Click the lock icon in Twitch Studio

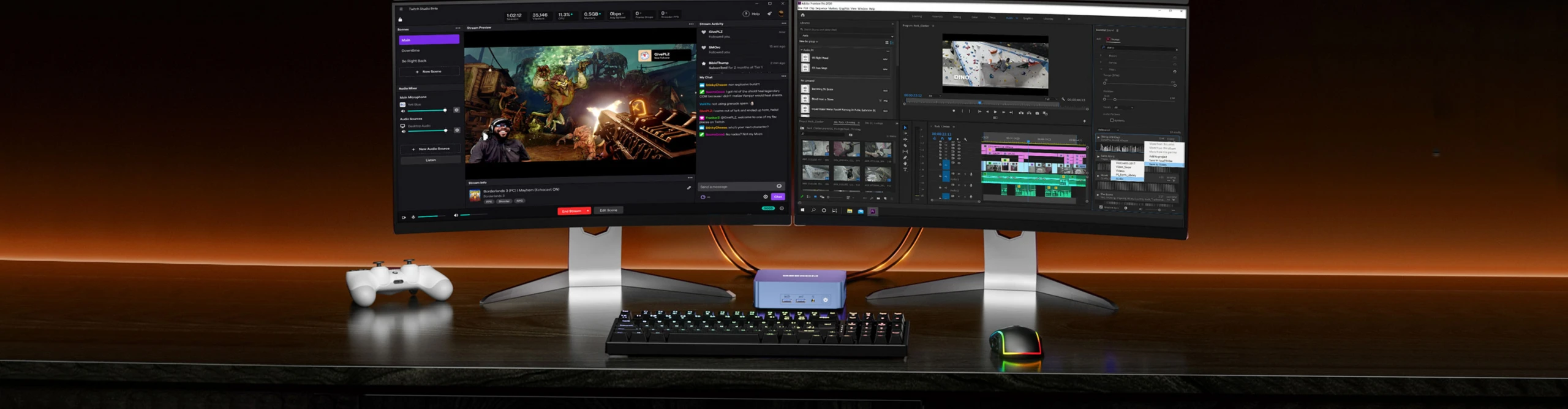point(400,20)
